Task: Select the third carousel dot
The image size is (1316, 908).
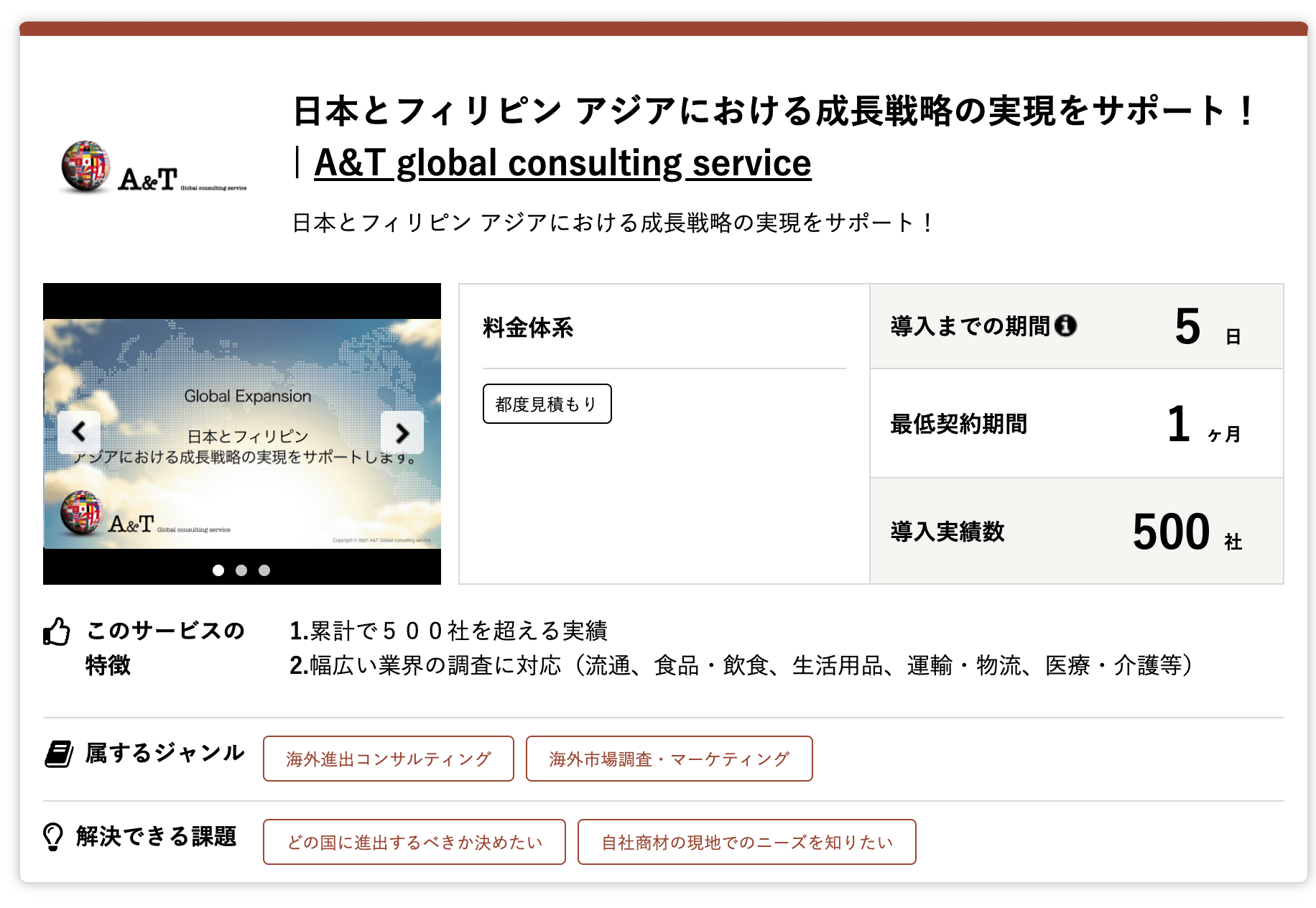Action: [x=264, y=570]
